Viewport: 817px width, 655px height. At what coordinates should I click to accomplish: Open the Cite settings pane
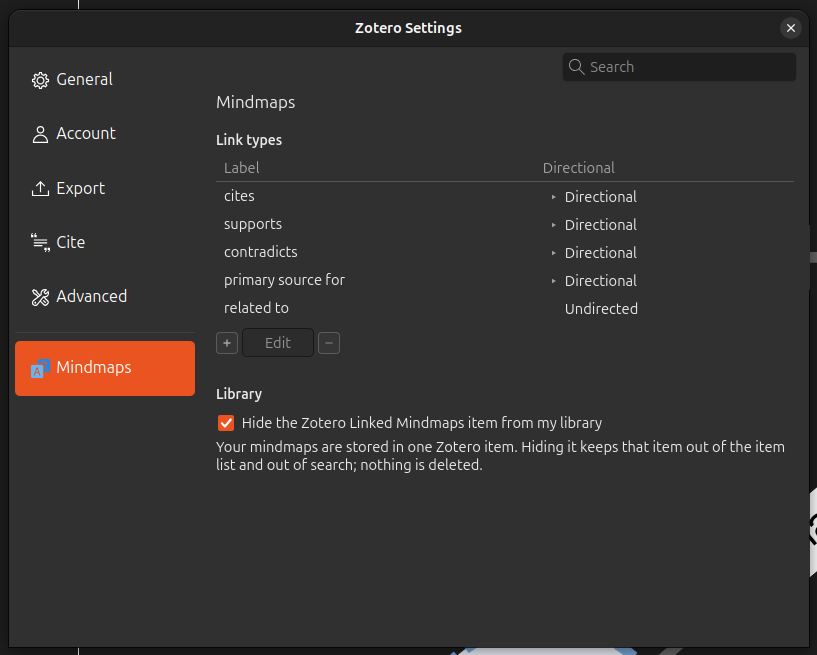coord(105,242)
